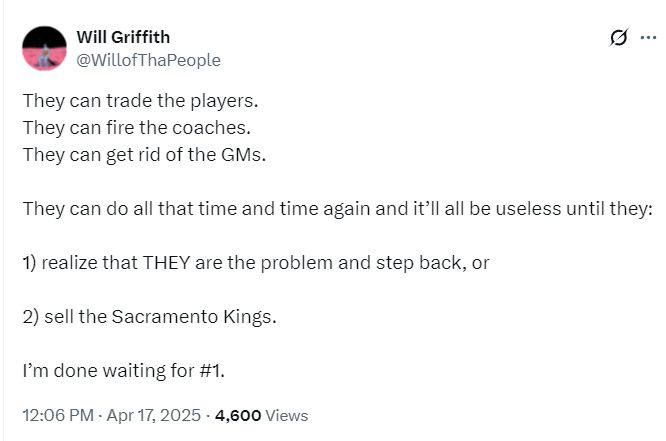Open the three-dot More options menu
666x441 pixels.
[647, 38]
